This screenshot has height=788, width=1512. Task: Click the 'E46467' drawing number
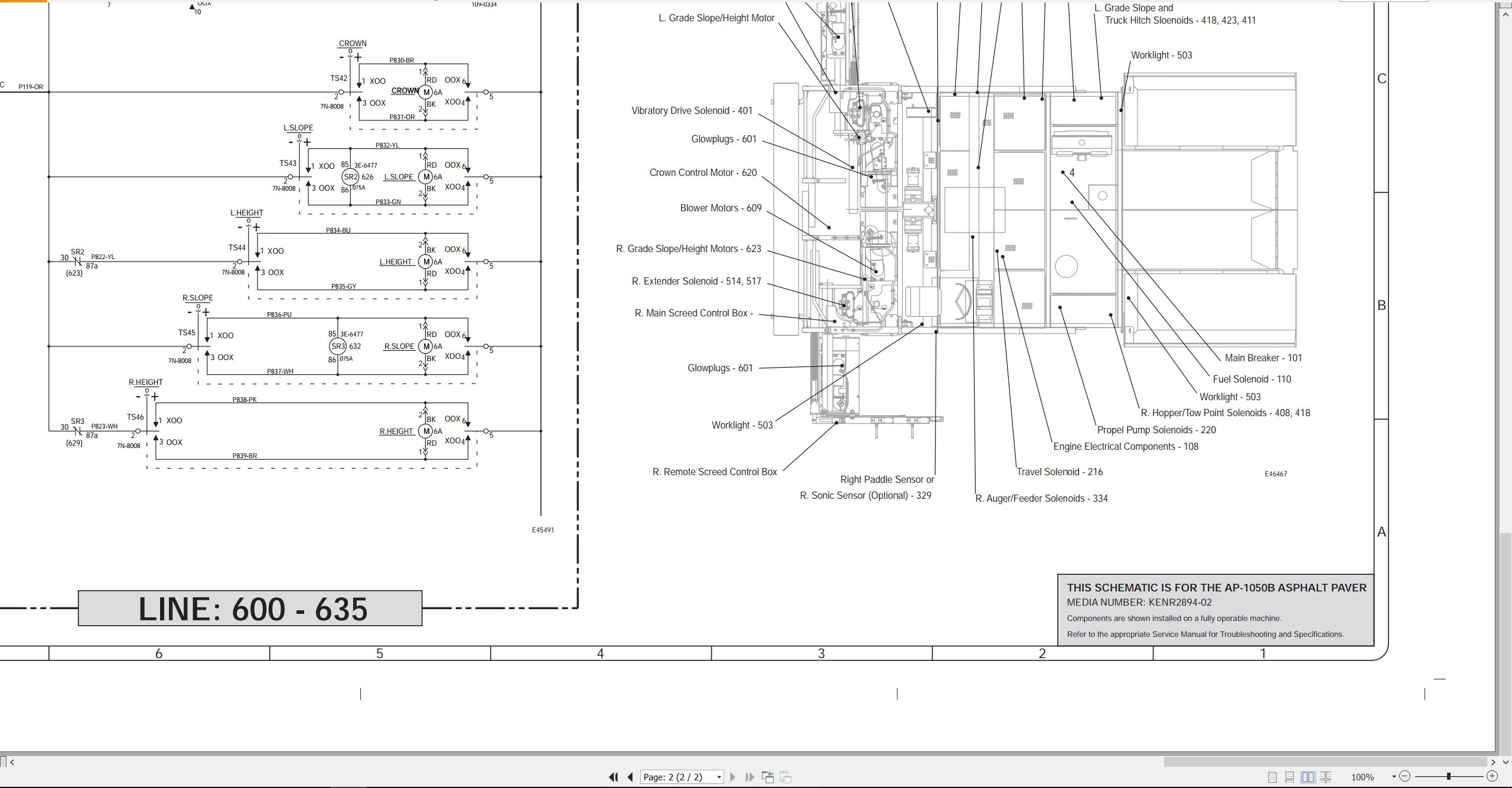[1276, 474]
